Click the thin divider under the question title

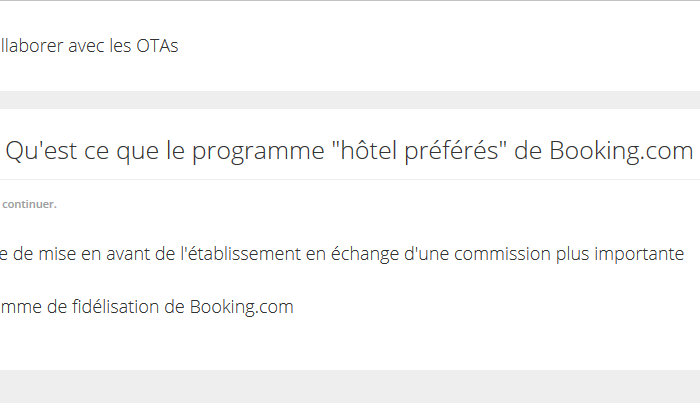tap(350, 179)
